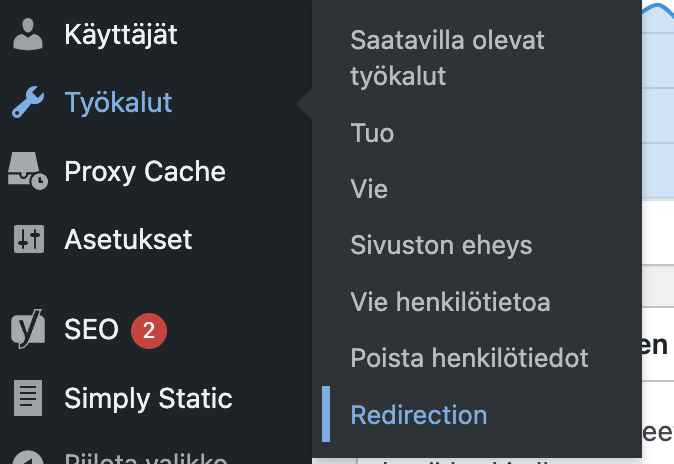674x464 pixels.
Task: Select Saatavilla olevat työkalut submenu entry
Action: 447,58
